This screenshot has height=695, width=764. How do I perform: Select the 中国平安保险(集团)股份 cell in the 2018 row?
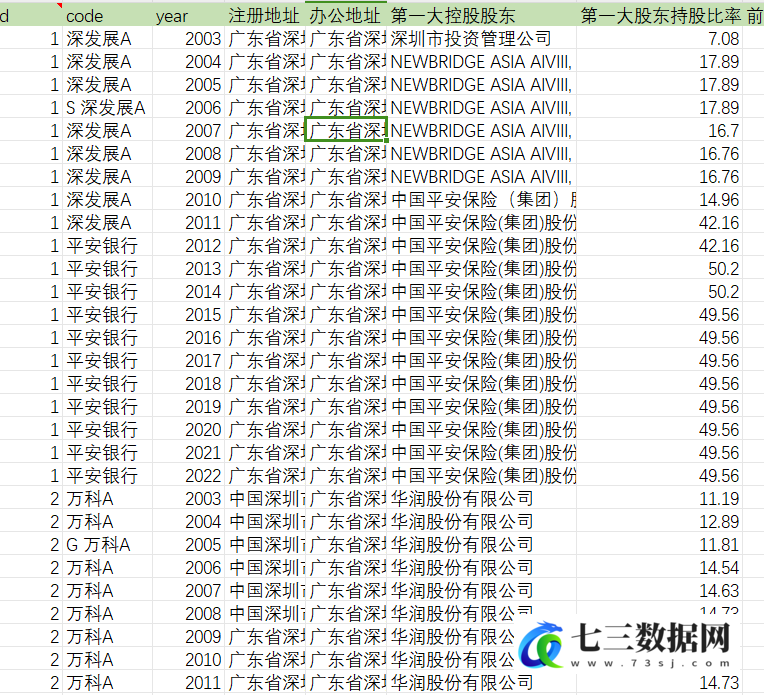click(481, 384)
